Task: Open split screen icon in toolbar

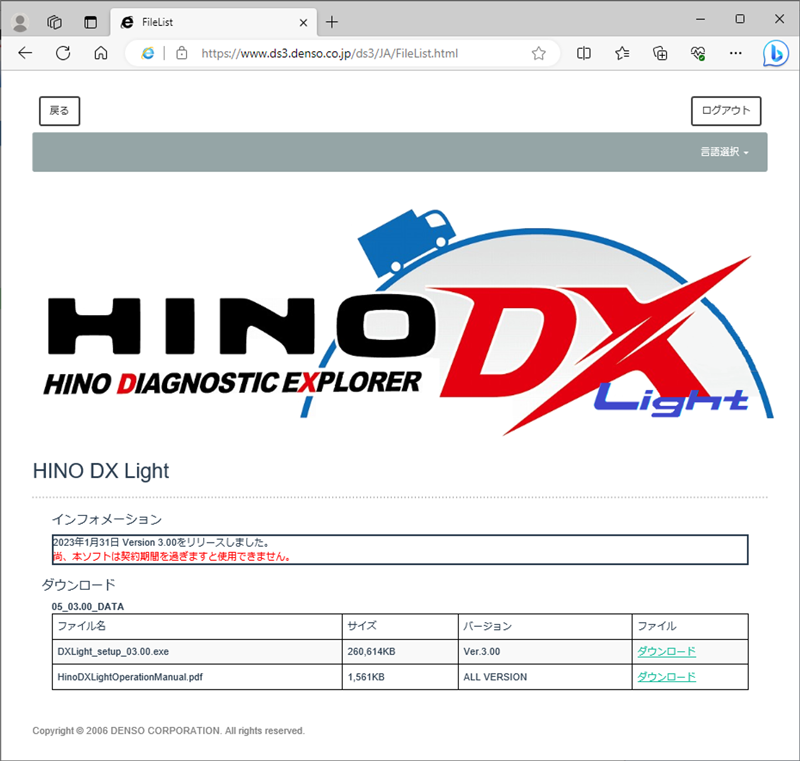Action: click(584, 53)
